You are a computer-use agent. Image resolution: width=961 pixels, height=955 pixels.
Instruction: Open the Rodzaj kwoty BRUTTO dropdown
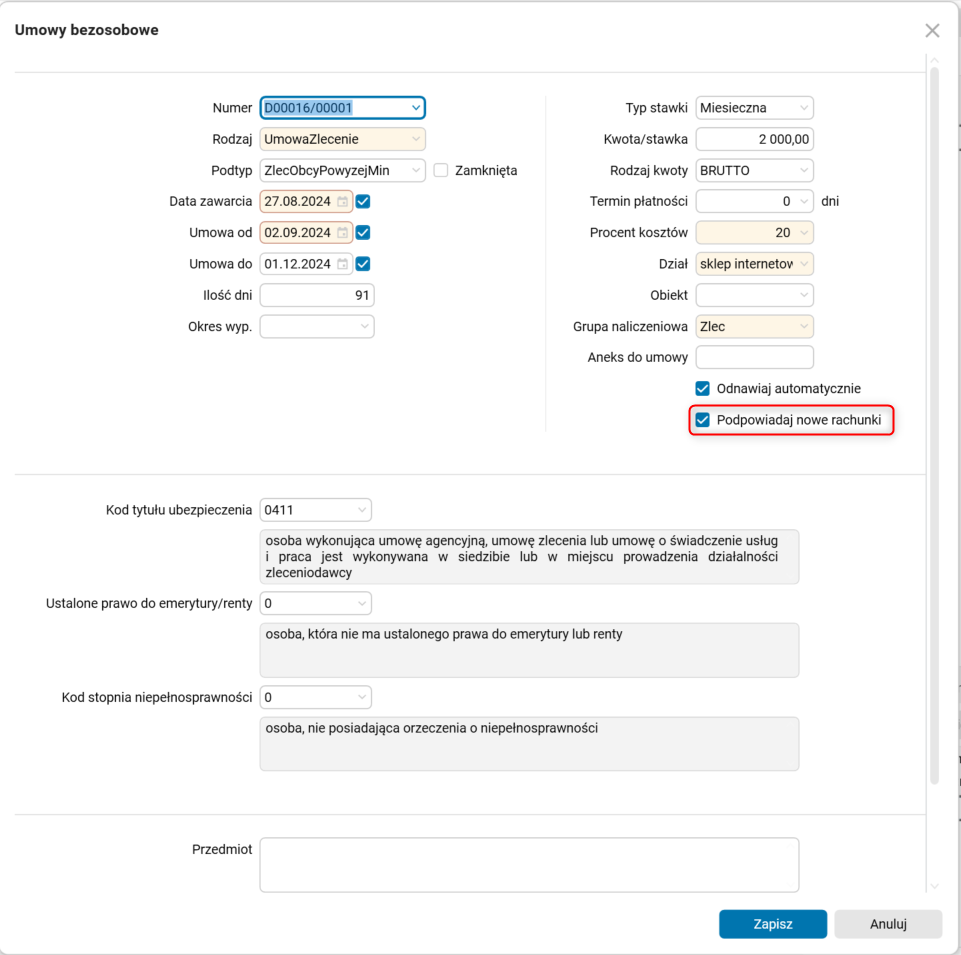coord(803,171)
